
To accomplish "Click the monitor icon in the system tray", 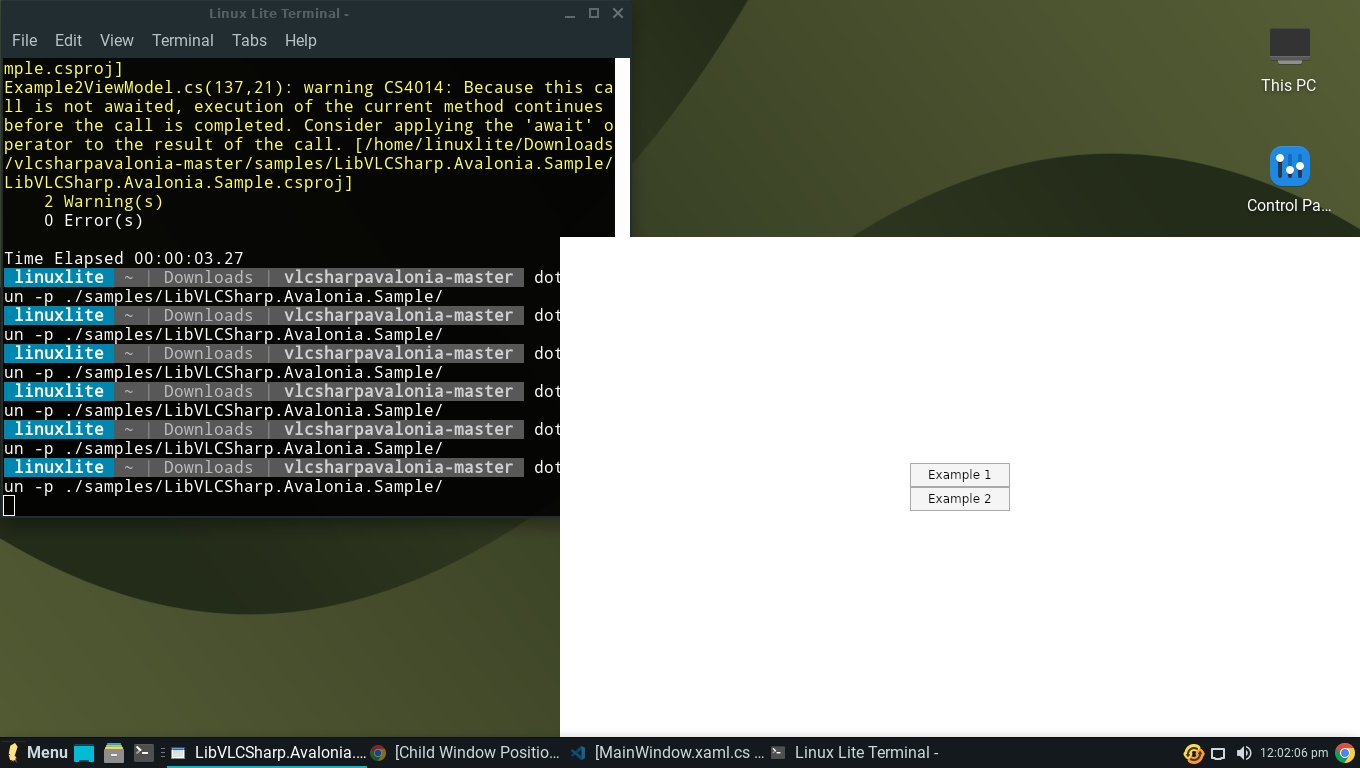I will pos(1218,753).
